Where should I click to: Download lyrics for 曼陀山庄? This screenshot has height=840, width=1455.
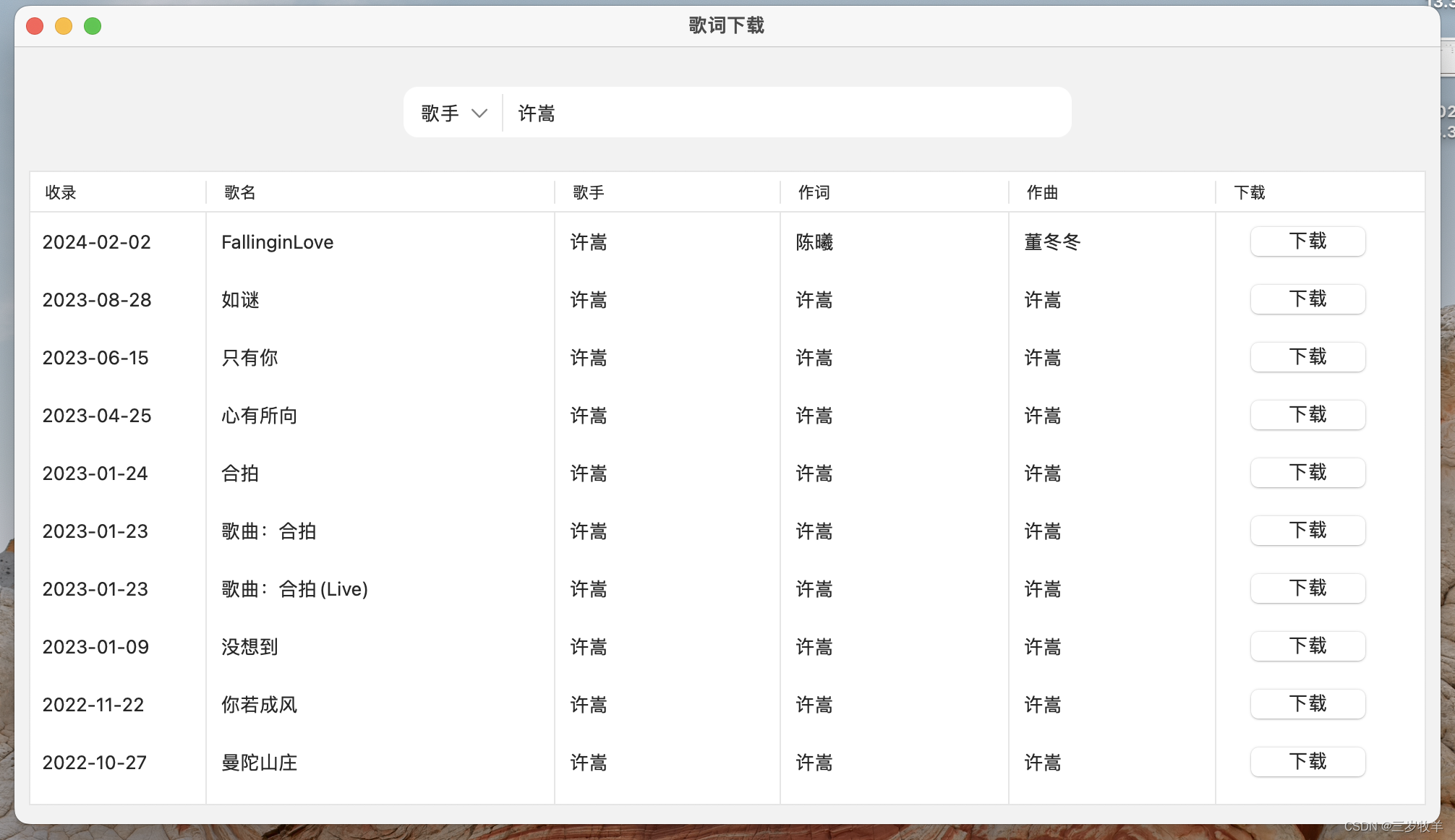click(x=1307, y=762)
